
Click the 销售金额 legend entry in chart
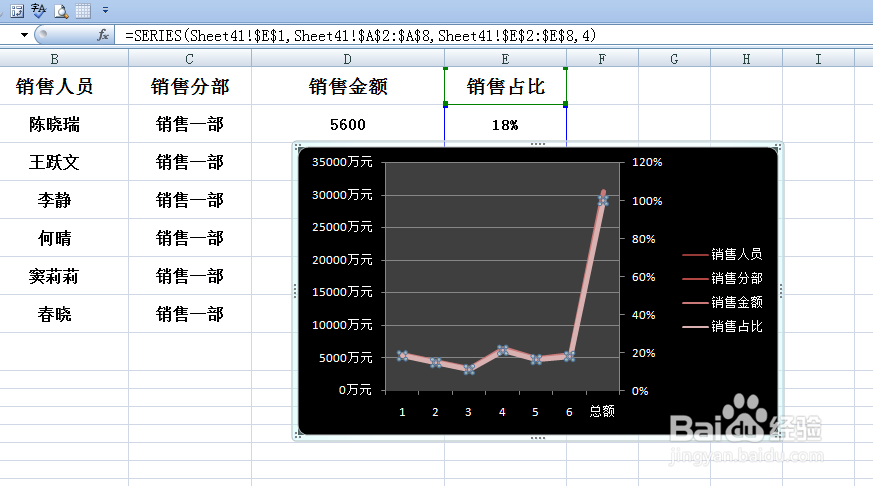coord(722,302)
